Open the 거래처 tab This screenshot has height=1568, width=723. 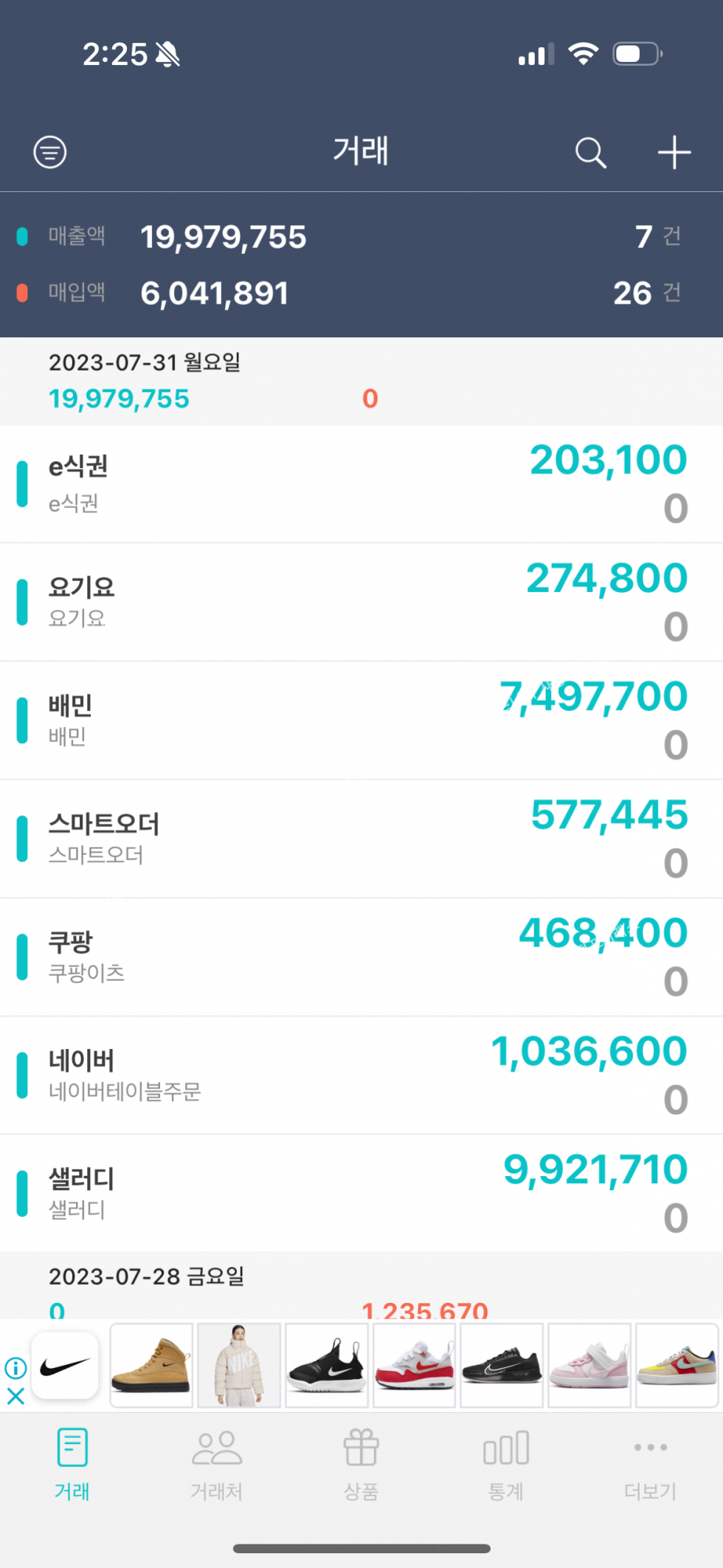pyautogui.click(x=216, y=1463)
